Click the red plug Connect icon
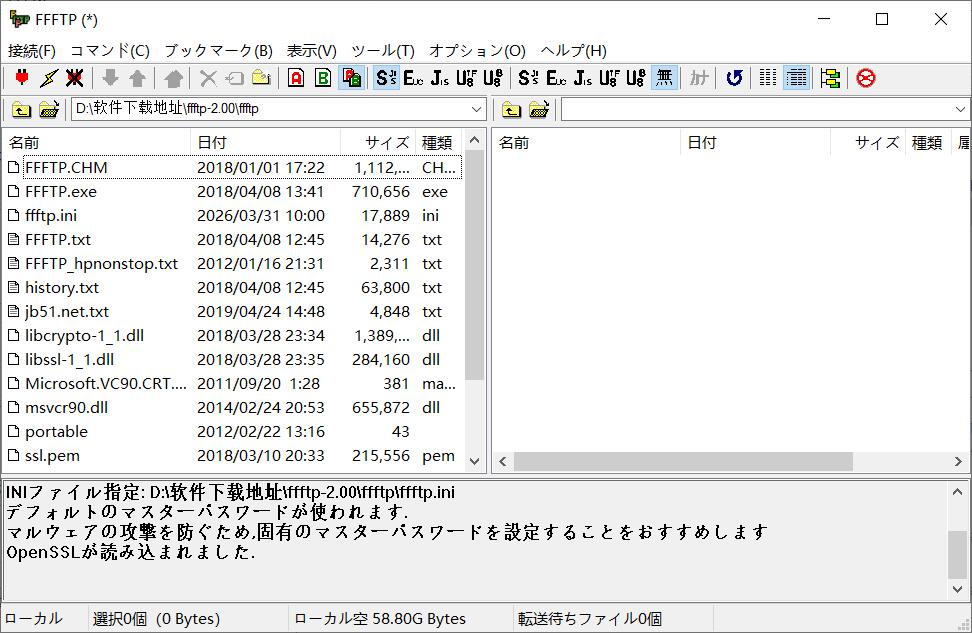 click(22, 78)
